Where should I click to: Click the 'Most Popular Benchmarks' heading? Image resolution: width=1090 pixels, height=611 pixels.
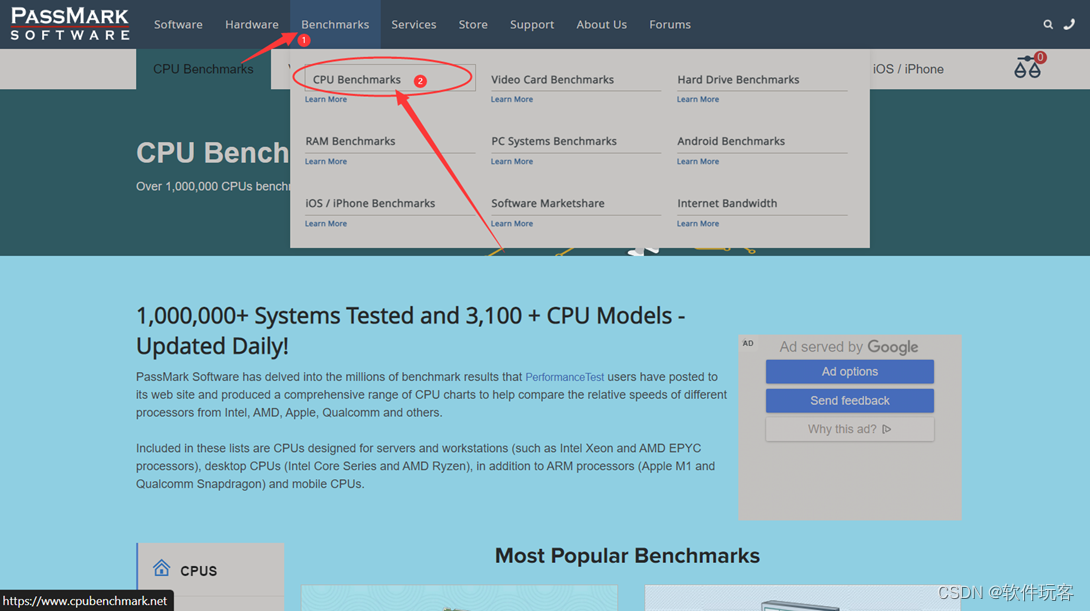(x=627, y=556)
